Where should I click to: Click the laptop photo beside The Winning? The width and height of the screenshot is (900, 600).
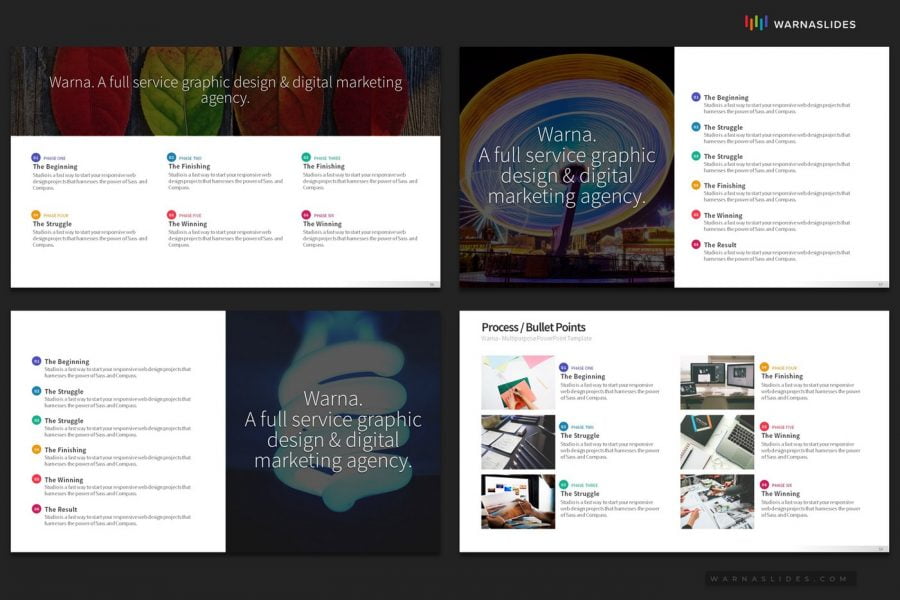pyautogui.click(x=717, y=442)
